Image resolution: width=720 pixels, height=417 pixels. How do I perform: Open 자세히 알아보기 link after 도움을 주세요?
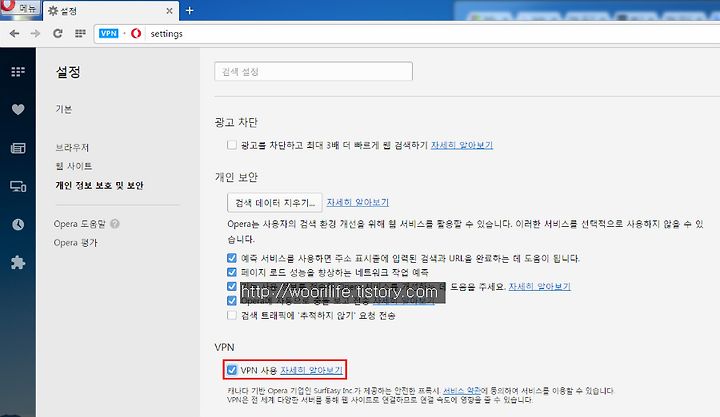click(x=540, y=287)
